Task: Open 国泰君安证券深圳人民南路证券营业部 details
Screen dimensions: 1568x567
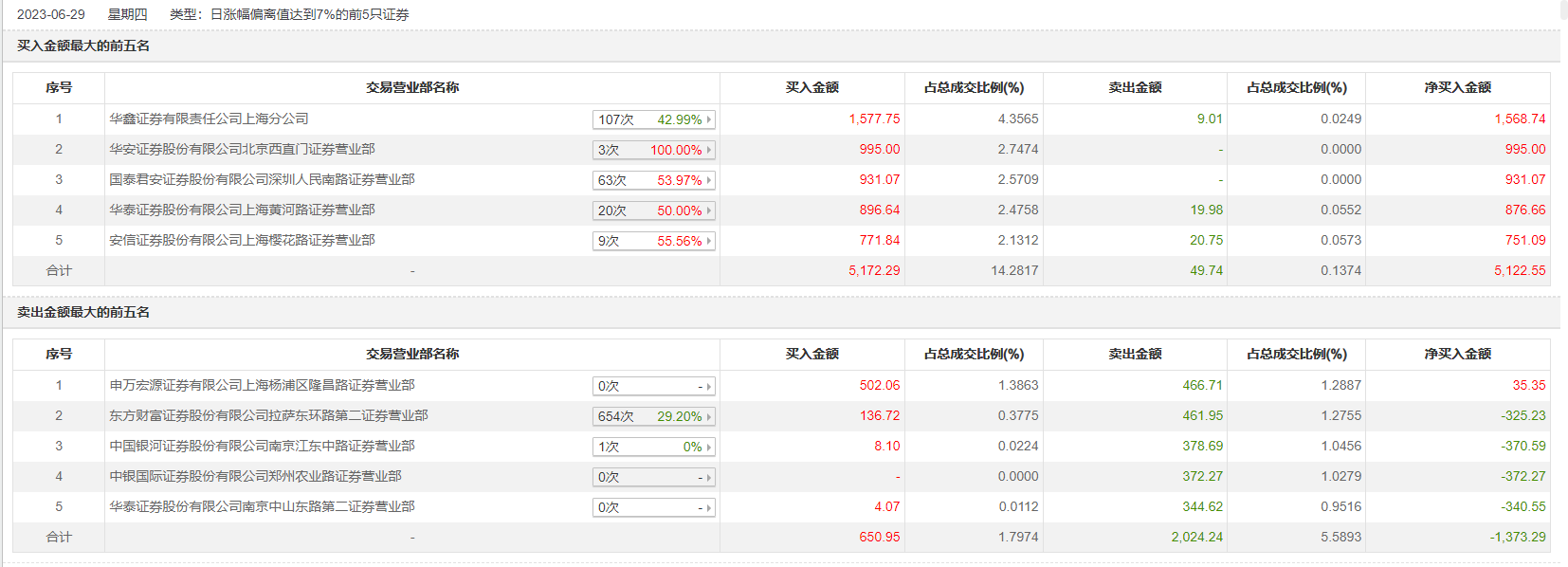Action: point(262,179)
